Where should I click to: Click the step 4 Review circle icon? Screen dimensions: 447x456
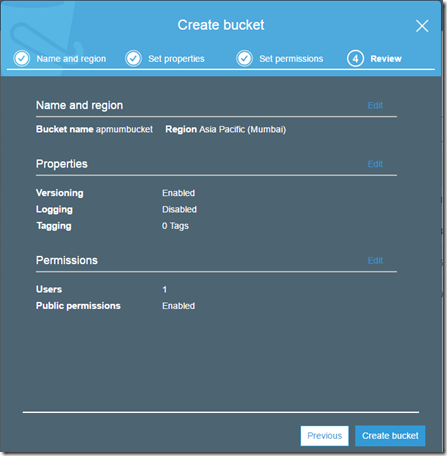pyautogui.click(x=355, y=59)
